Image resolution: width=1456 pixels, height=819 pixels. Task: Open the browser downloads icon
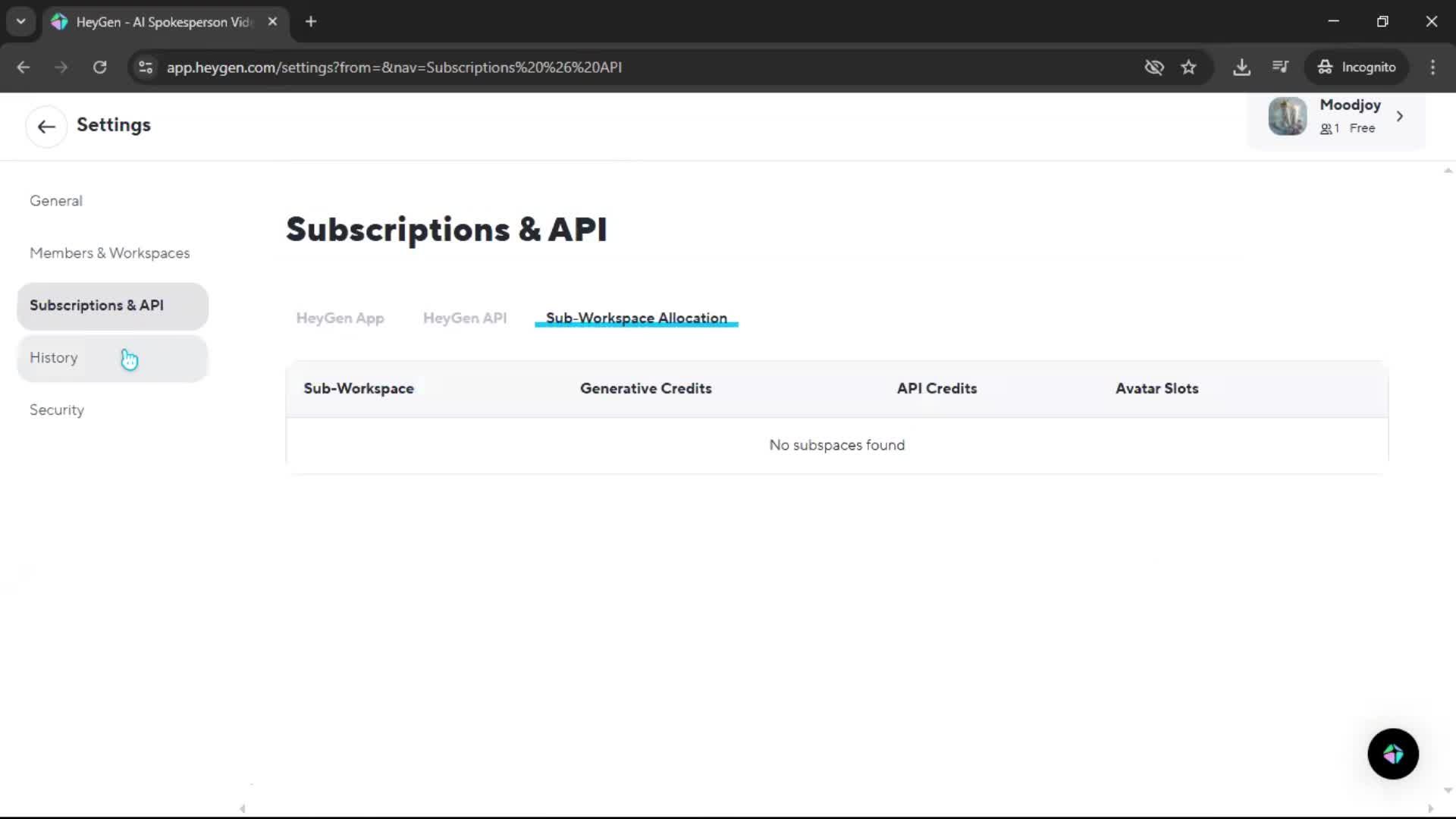pyautogui.click(x=1241, y=67)
